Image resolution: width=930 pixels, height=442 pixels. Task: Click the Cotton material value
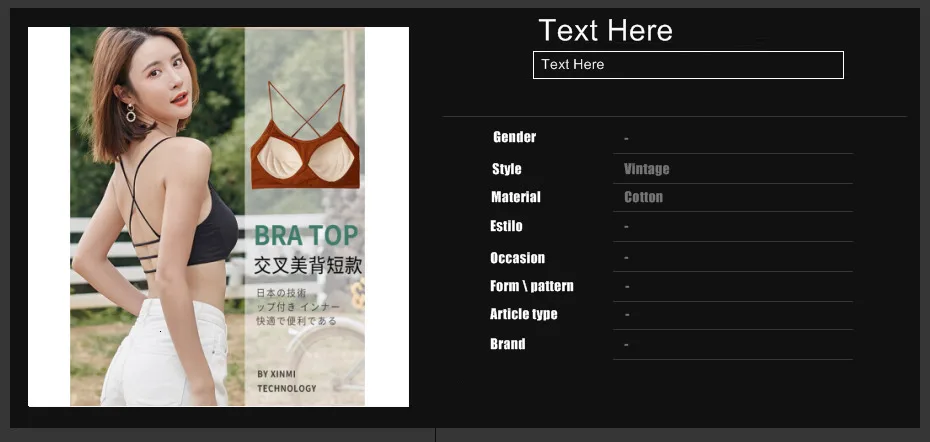[644, 197]
